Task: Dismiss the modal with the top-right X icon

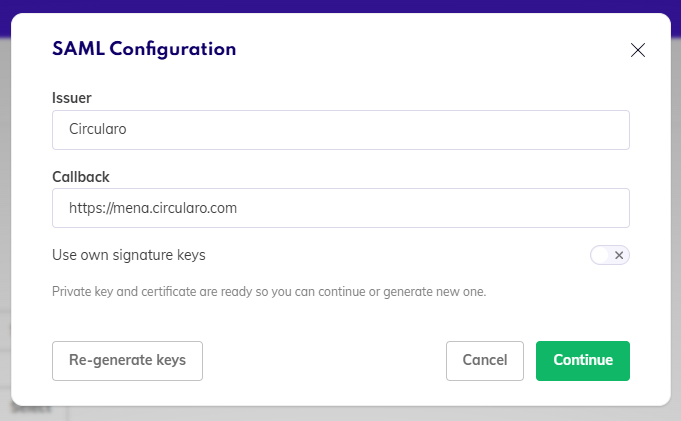Action: [x=638, y=50]
